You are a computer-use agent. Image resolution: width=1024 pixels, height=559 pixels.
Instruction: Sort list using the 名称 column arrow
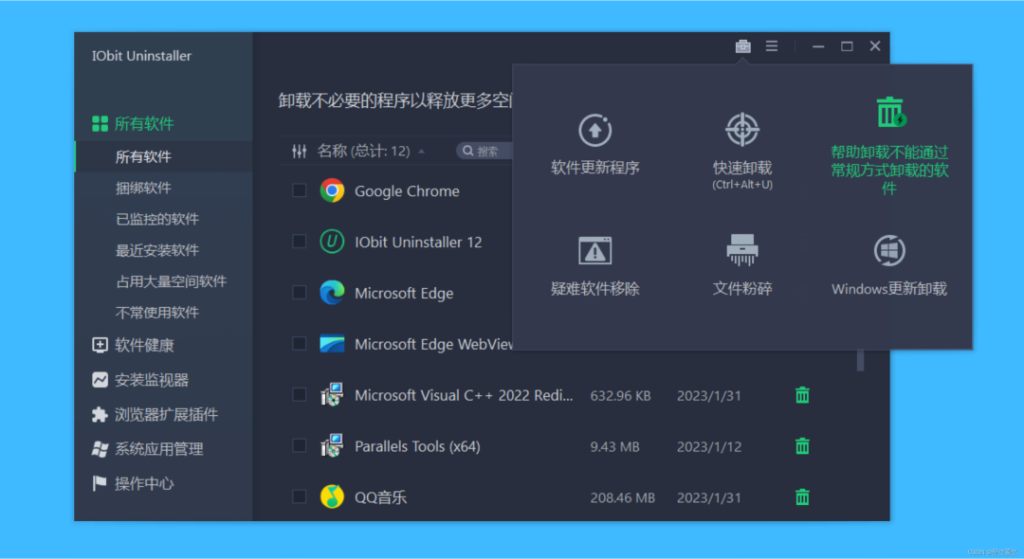pyautogui.click(x=421, y=152)
